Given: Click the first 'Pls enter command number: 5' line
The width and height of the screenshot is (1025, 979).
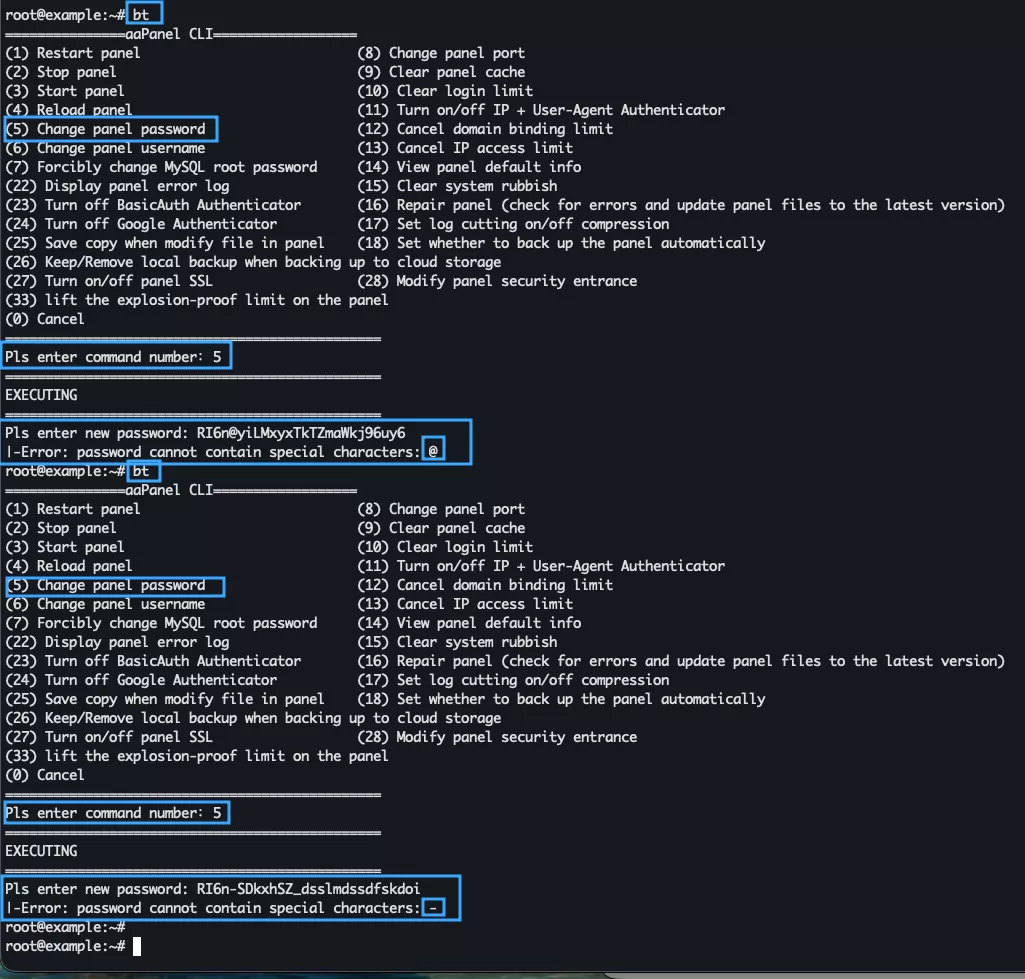Looking at the screenshot, I should click(117, 357).
